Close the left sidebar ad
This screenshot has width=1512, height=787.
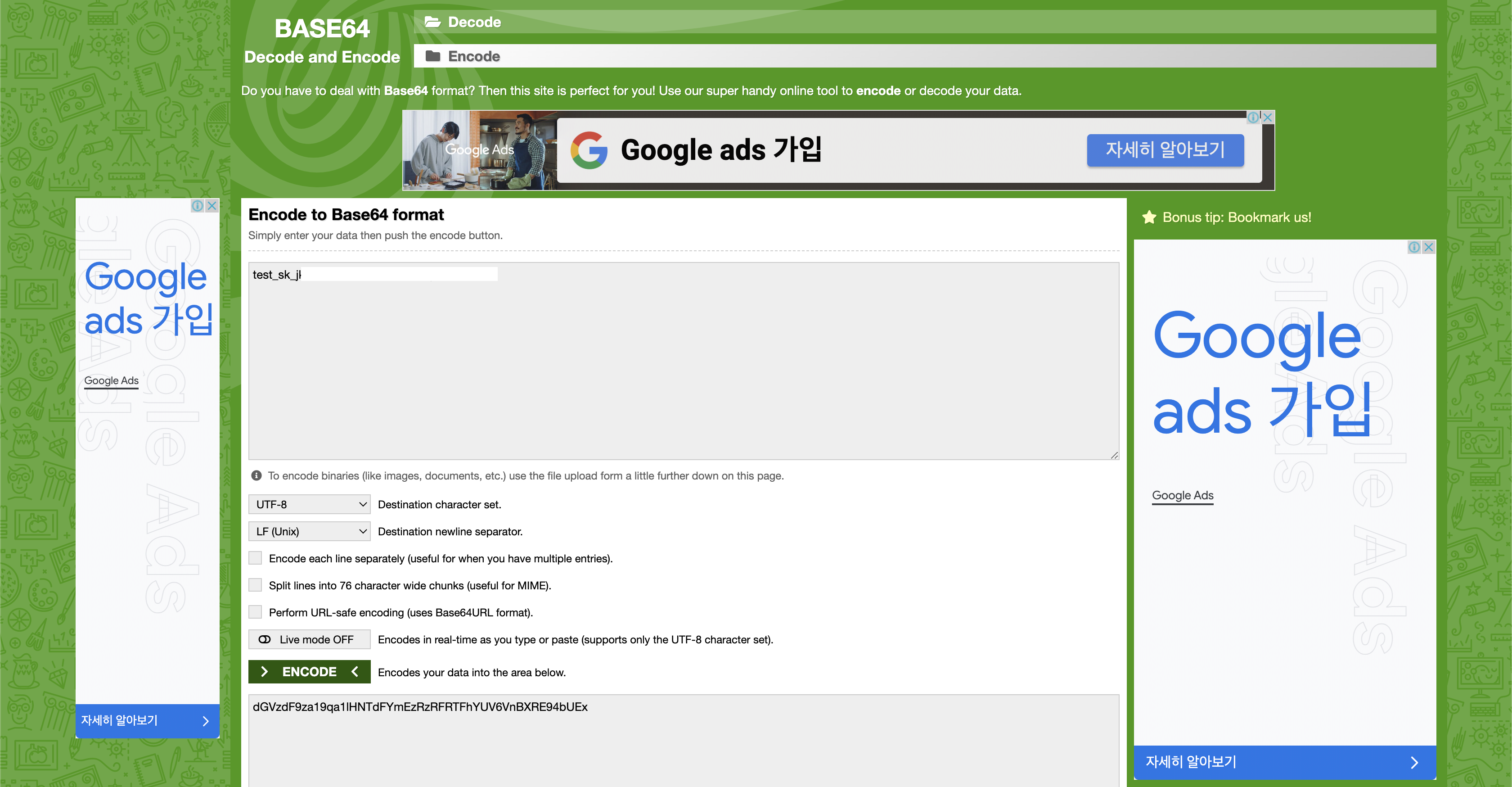[x=212, y=206]
